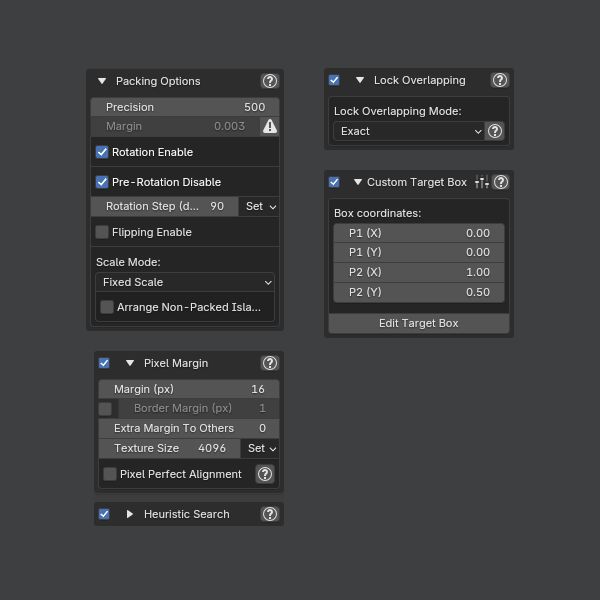Click the Margin warning triangle icon
Screen dimensions: 600x600
tap(270, 126)
